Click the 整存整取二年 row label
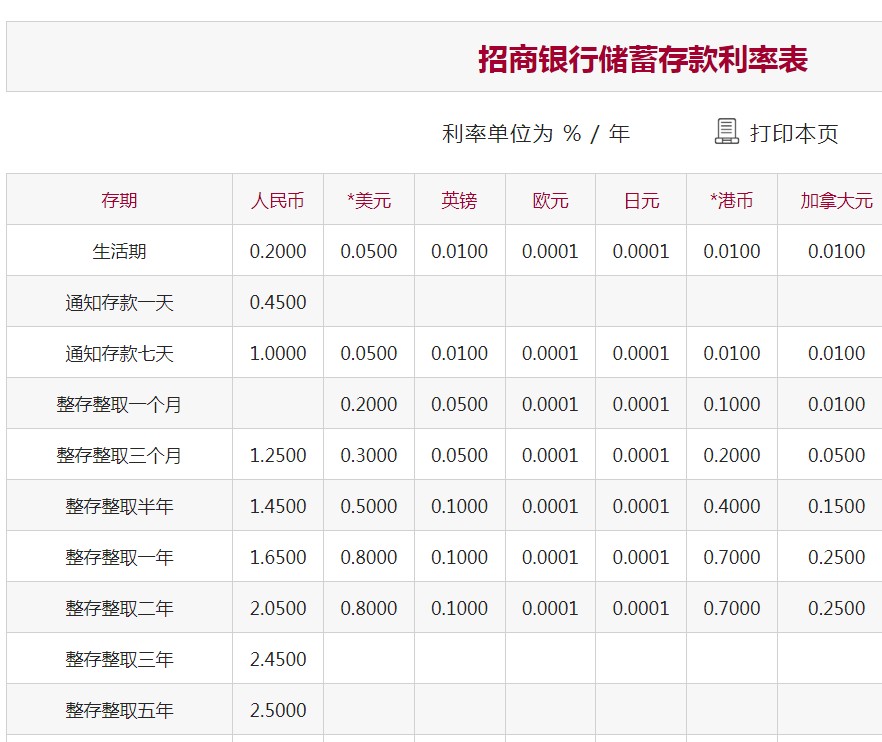 119,608
